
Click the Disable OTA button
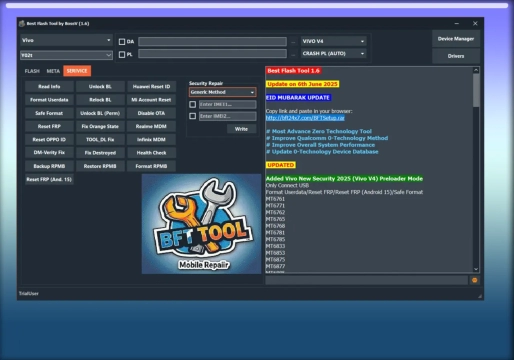pyautogui.click(x=151, y=113)
